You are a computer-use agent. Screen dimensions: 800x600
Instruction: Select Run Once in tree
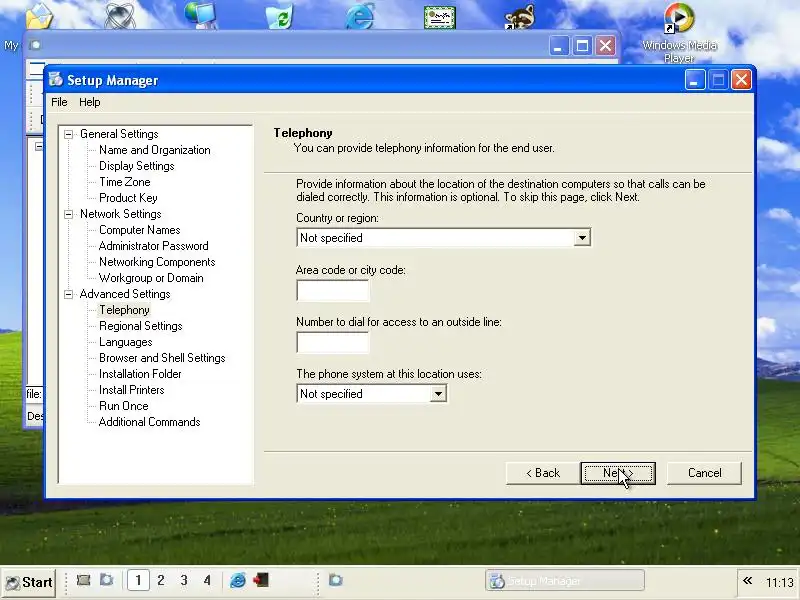[x=123, y=406]
